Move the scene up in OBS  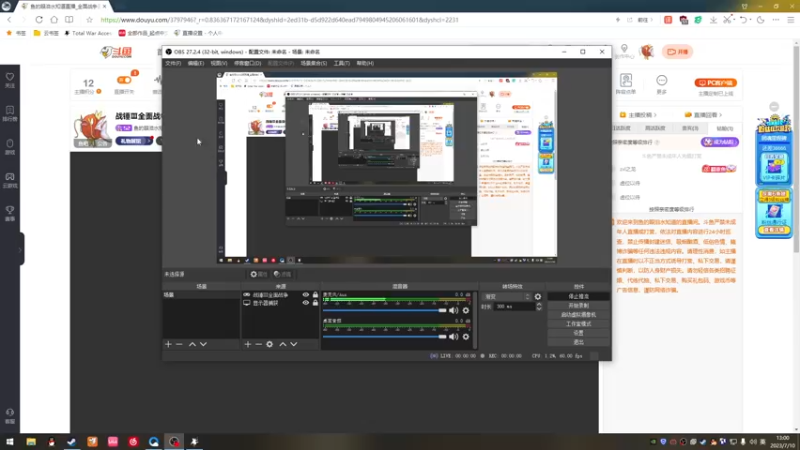(x=192, y=344)
